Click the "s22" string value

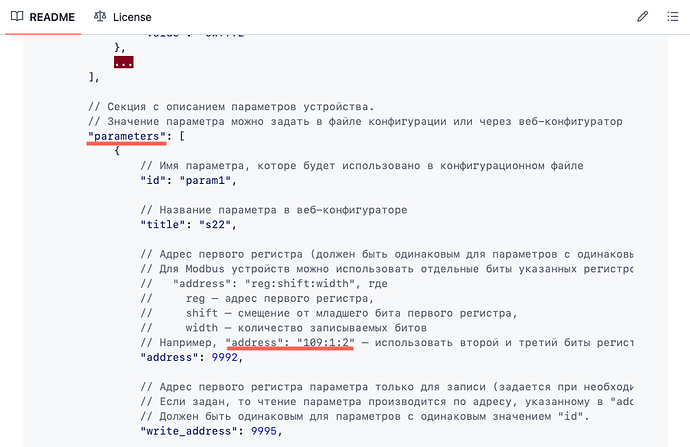[212, 224]
